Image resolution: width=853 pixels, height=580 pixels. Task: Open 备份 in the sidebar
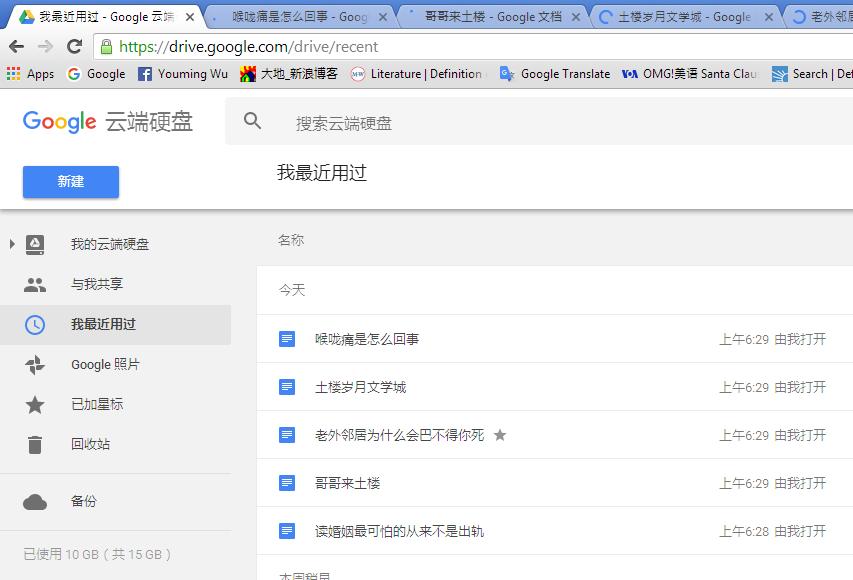(83, 501)
